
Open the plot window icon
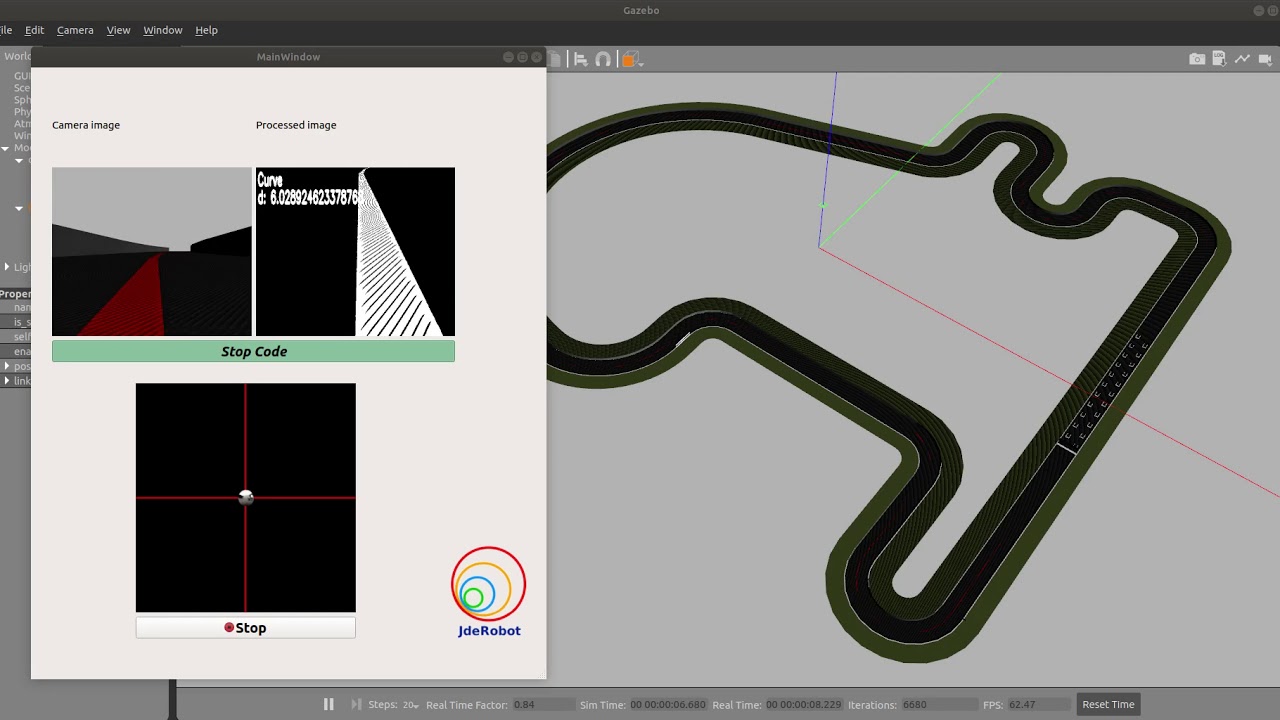click(x=1242, y=59)
